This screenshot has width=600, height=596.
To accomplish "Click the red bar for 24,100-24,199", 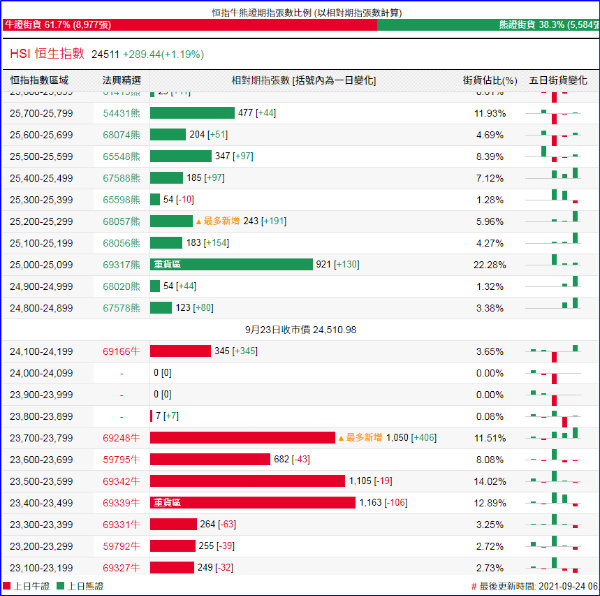I will (180, 351).
